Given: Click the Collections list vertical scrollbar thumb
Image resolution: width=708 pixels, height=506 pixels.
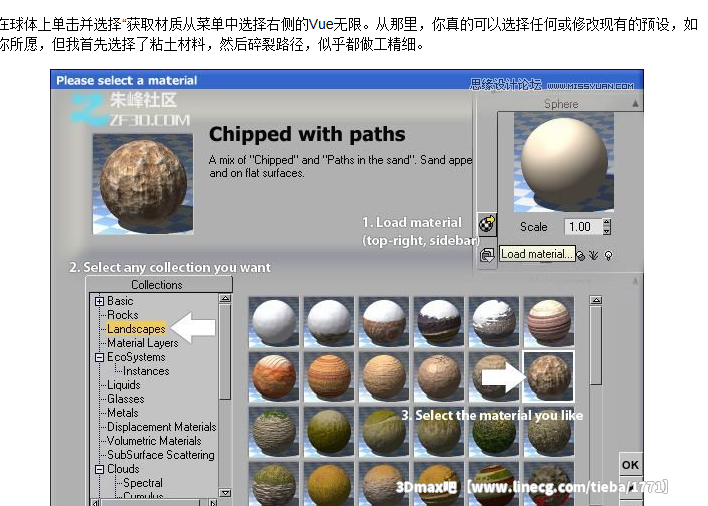Looking at the screenshot, I should point(225,351).
